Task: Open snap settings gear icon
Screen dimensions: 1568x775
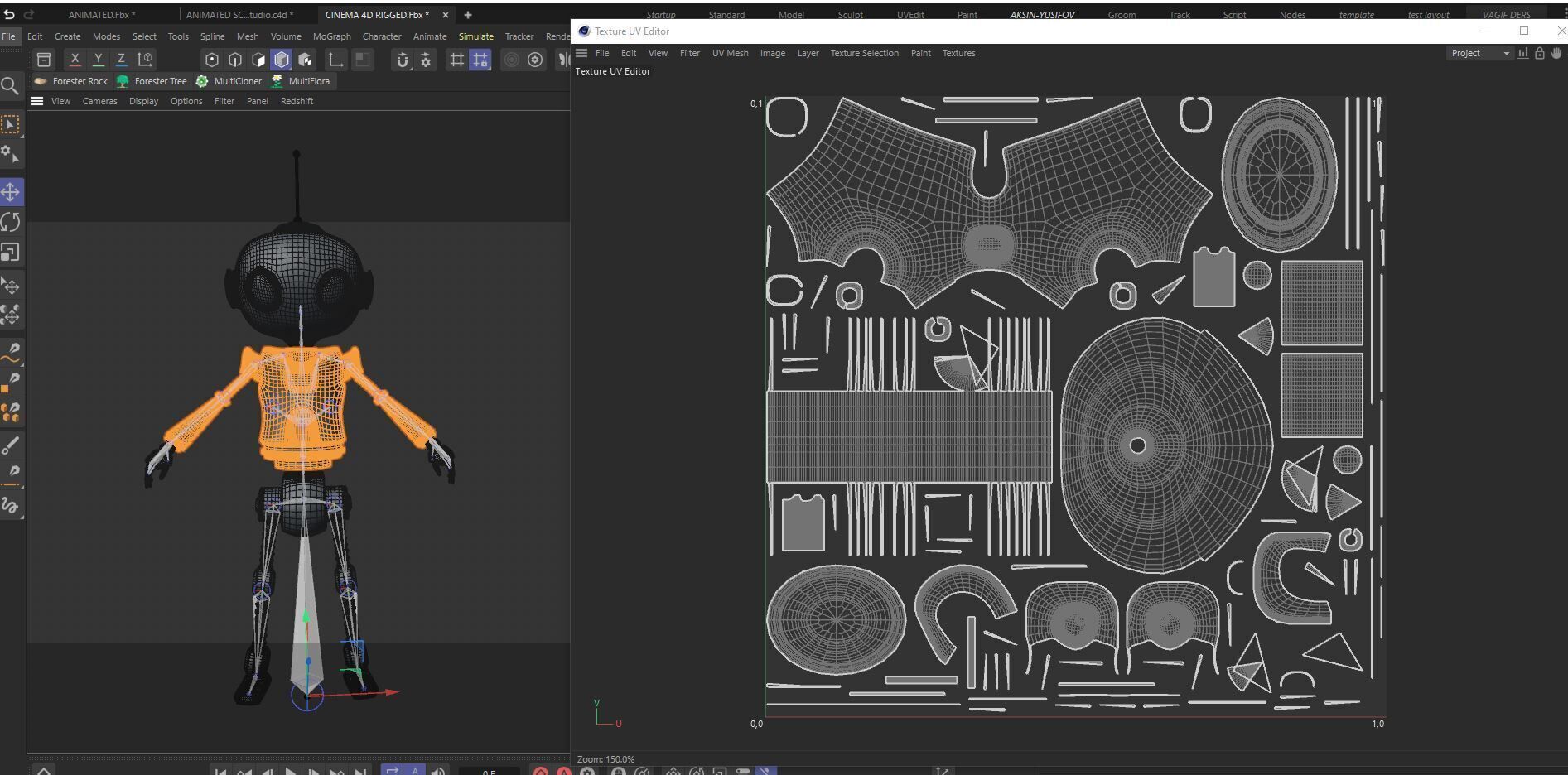Action: pos(426,60)
